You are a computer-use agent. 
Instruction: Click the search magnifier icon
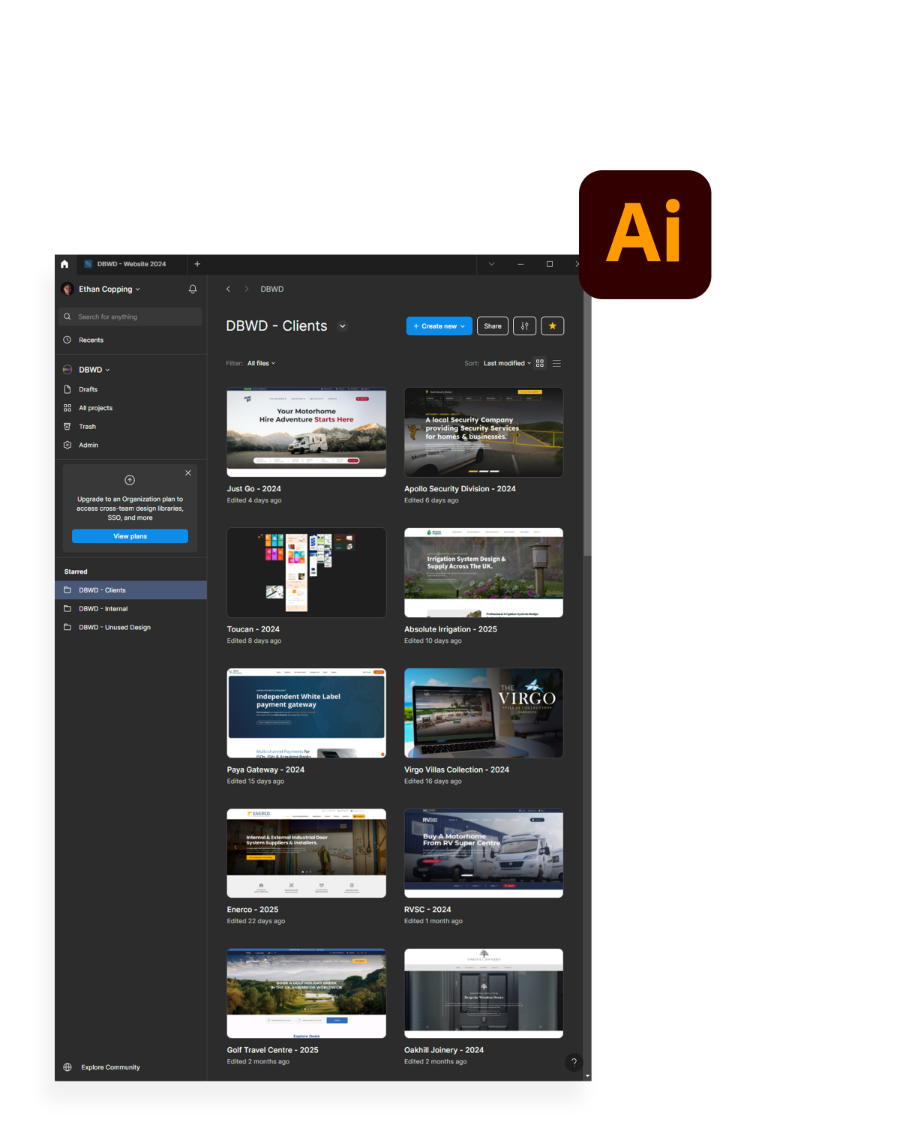pos(68,316)
